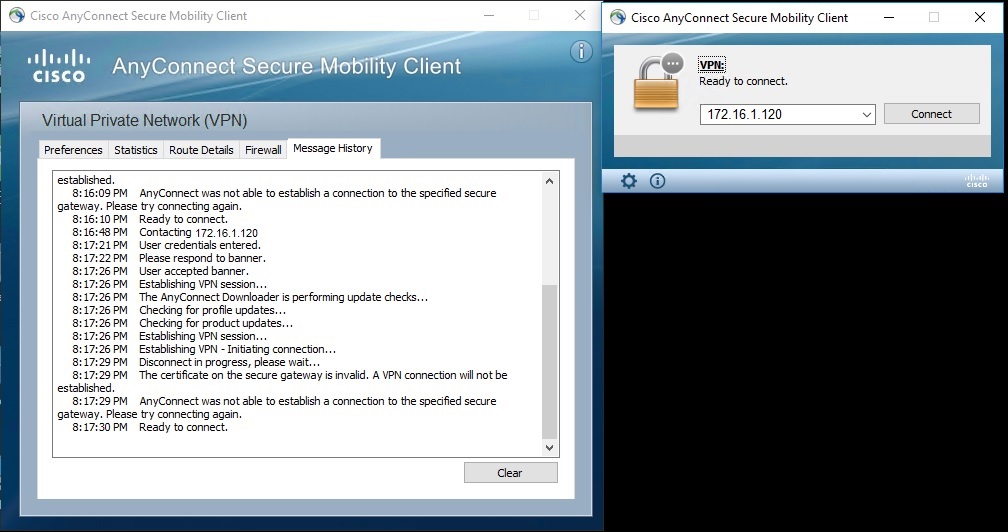Click the 8:17:30 PM 'Ready to connect.' entry
Image resolution: width=1008 pixels, height=532 pixels.
(x=150, y=427)
